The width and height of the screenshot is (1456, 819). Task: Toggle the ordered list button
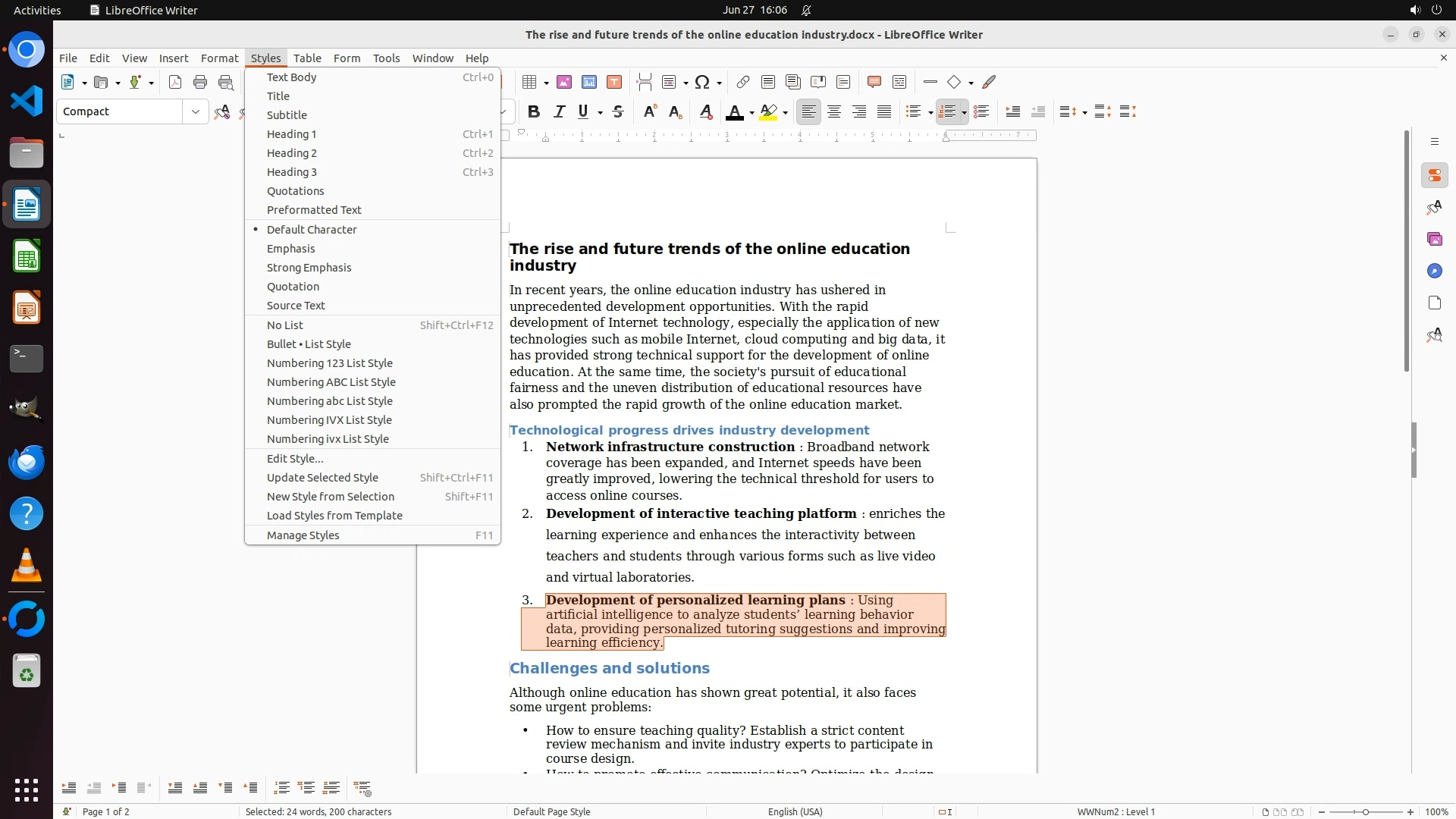946,112
